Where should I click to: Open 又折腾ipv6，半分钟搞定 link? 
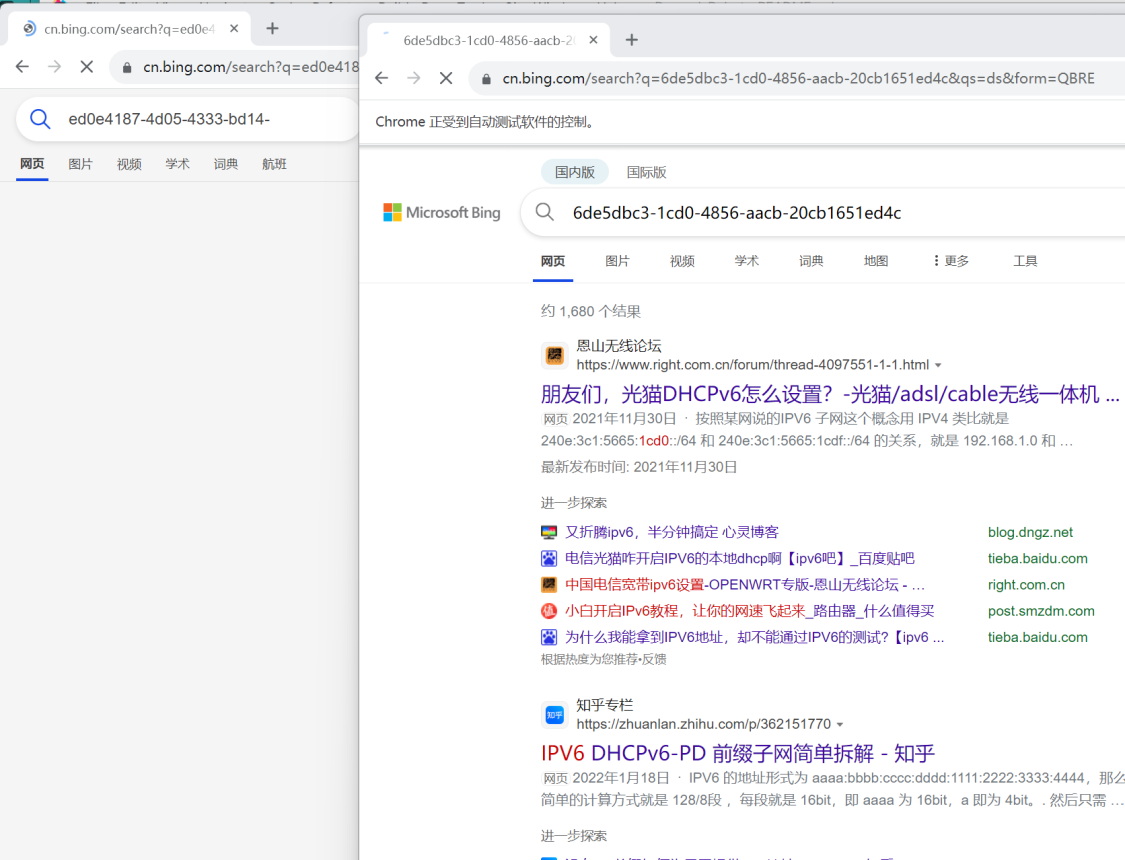click(x=672, y=532)
